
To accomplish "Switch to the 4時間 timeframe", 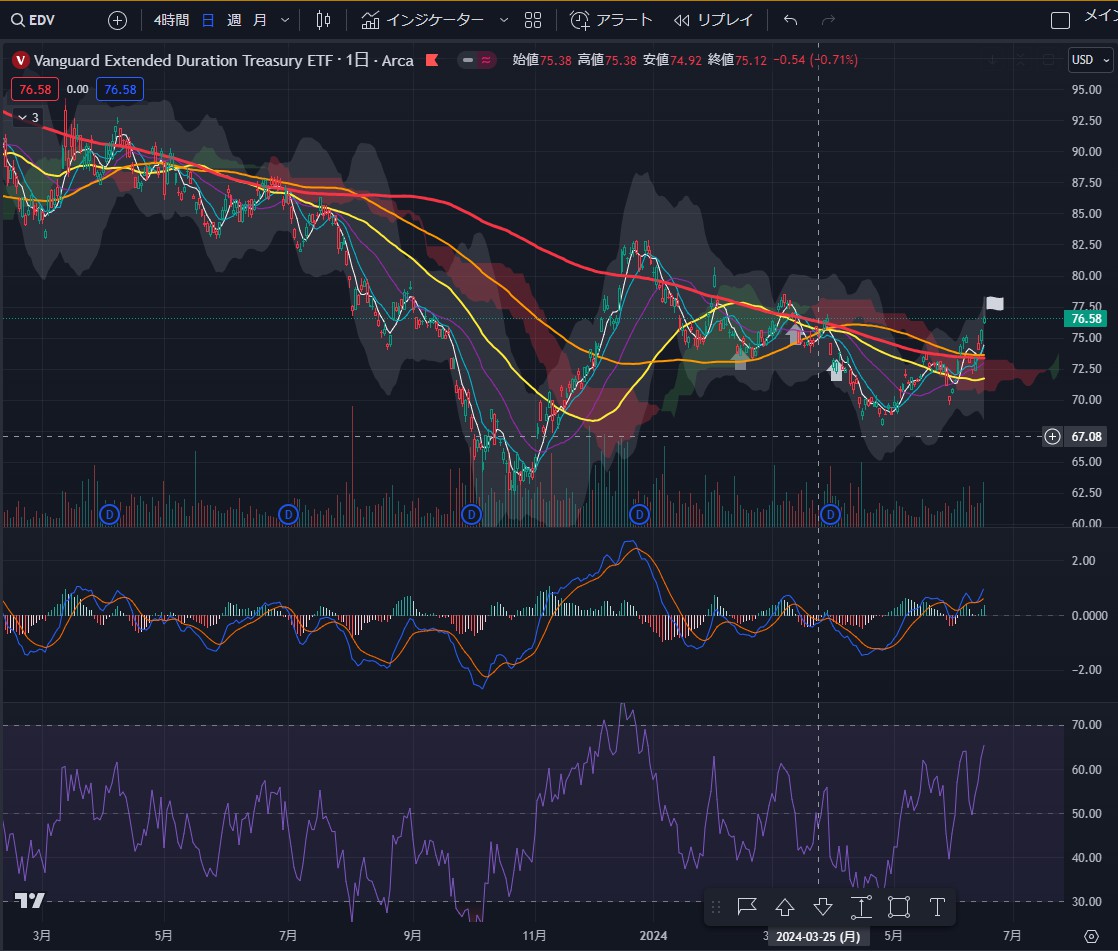I will coord(171,20).
